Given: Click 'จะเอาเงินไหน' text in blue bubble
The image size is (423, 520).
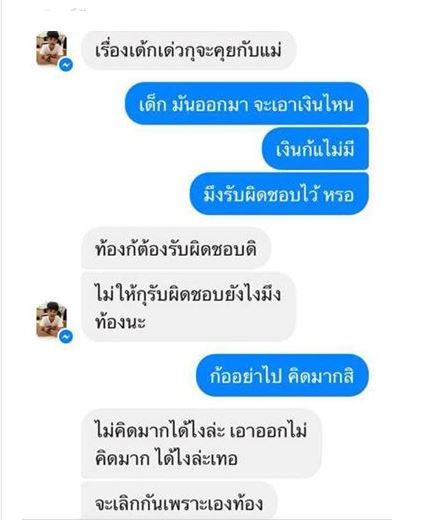Looking at the screenshot, I should (304, 104).
